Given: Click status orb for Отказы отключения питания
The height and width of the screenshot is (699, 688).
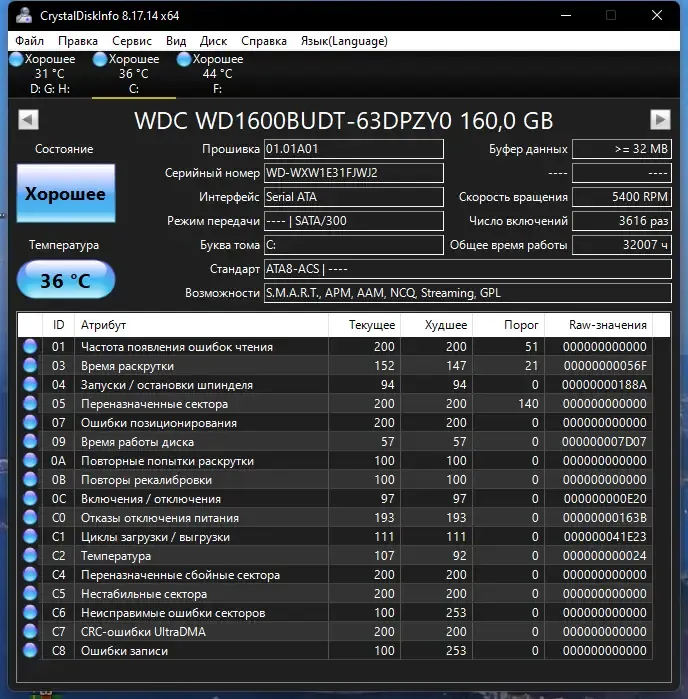Looking at the screenshot, I should [x=30, y=517].
